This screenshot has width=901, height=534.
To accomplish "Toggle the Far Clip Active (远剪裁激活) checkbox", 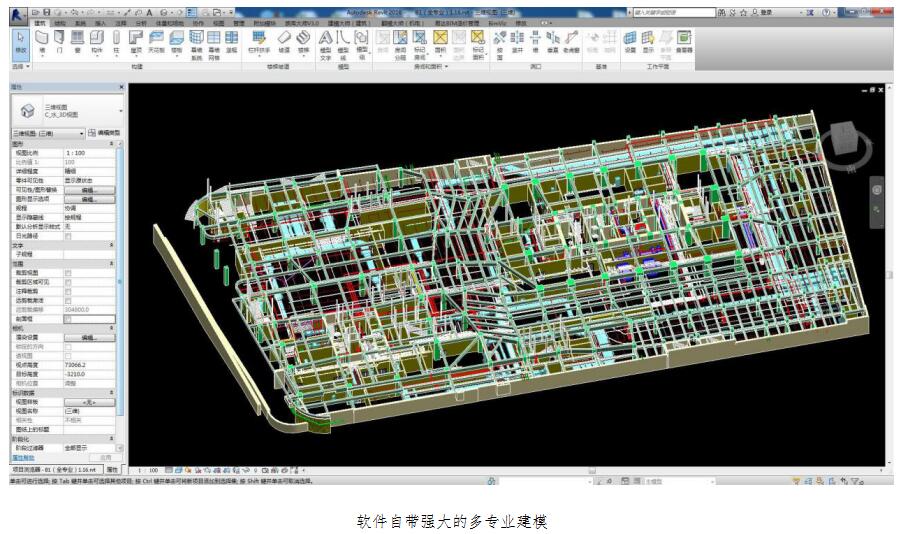I will (x=68, y=301).
